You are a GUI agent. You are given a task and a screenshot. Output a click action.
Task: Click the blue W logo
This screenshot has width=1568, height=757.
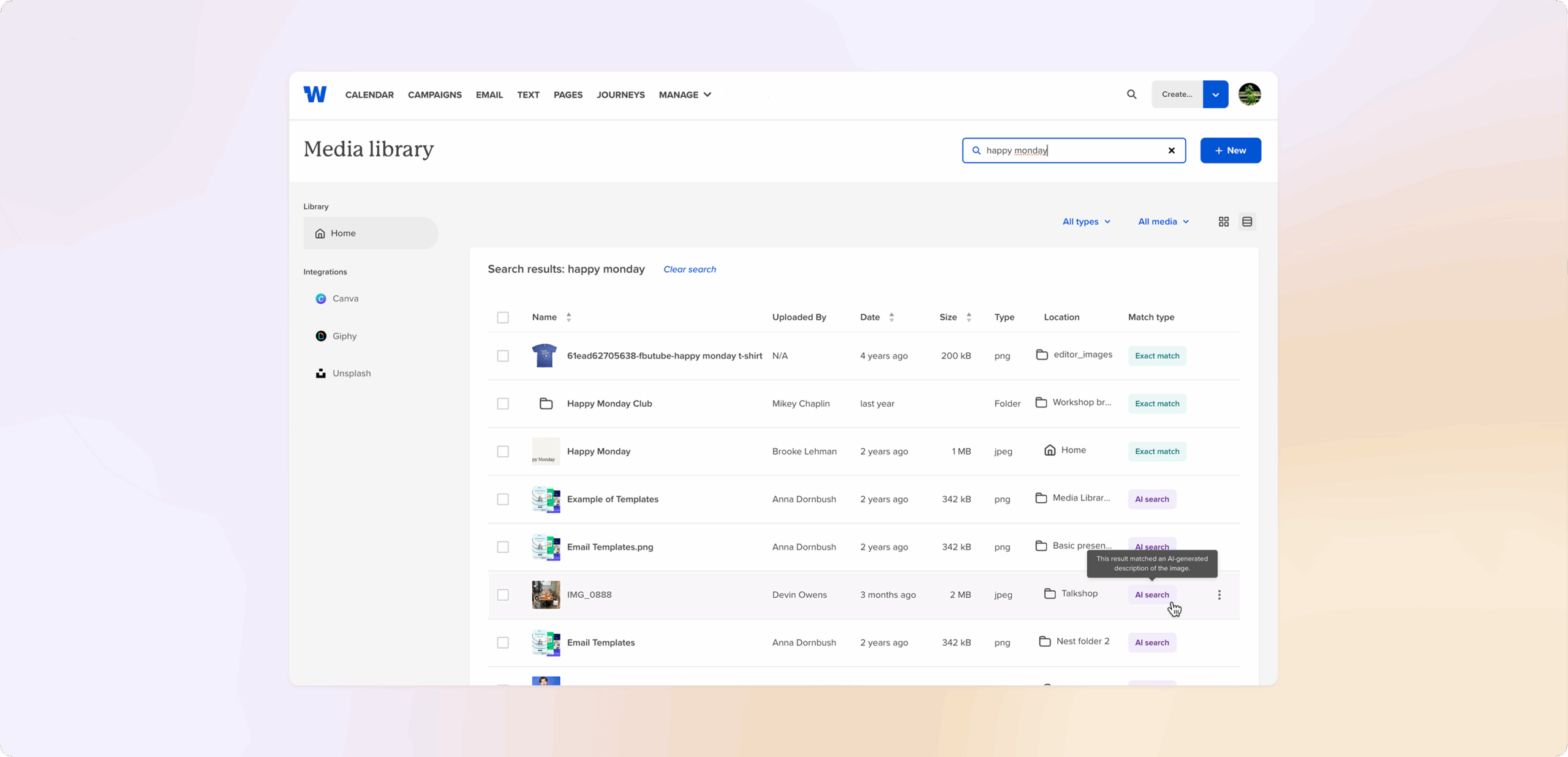point(315,94)
